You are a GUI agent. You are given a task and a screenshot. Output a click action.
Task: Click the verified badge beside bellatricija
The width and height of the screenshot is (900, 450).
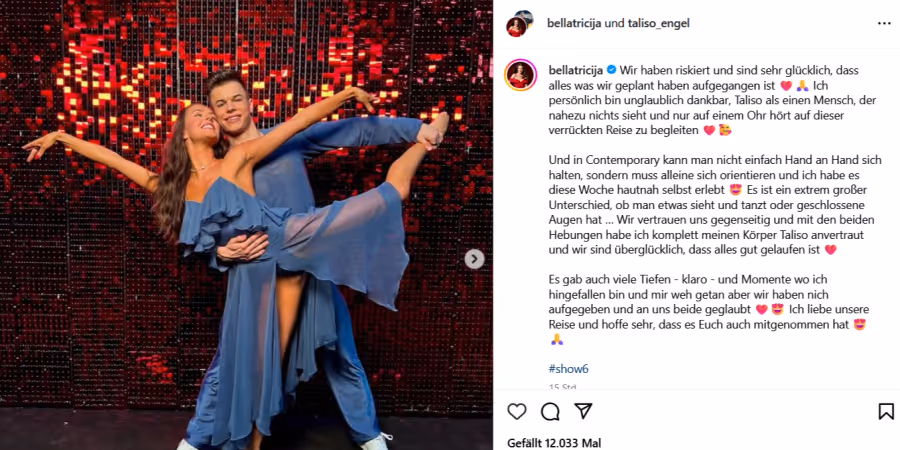pos(611,70)
